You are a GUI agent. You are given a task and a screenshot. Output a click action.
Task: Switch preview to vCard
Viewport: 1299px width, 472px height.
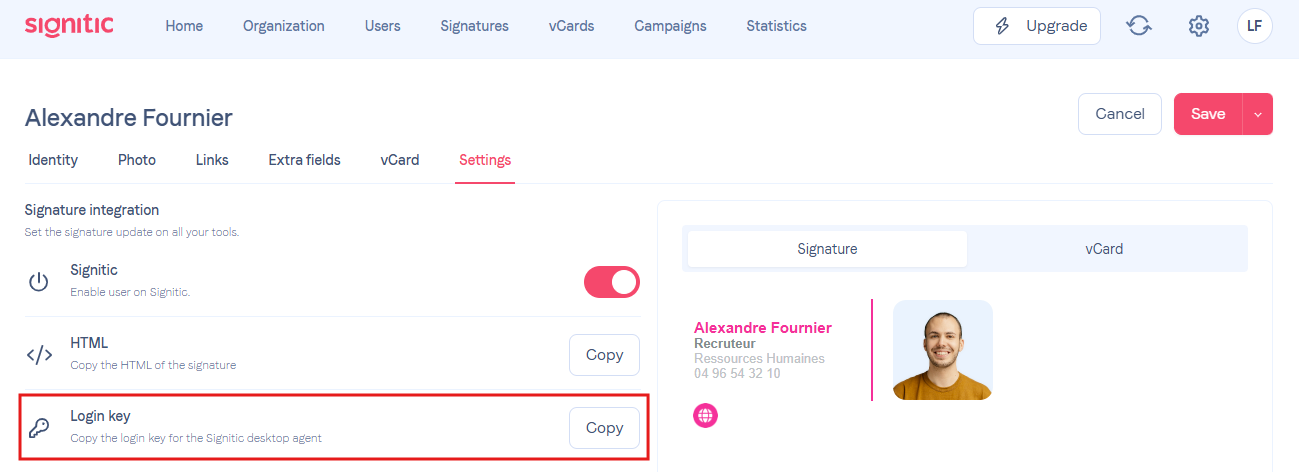click(x=1104, y=249)
